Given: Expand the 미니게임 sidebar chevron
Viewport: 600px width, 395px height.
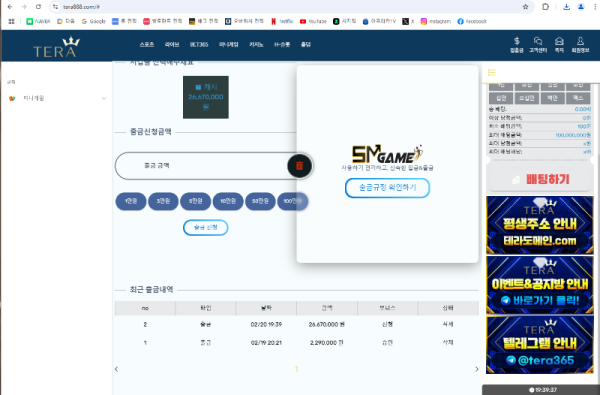Looking at the screenshot, I should point(104,98).
